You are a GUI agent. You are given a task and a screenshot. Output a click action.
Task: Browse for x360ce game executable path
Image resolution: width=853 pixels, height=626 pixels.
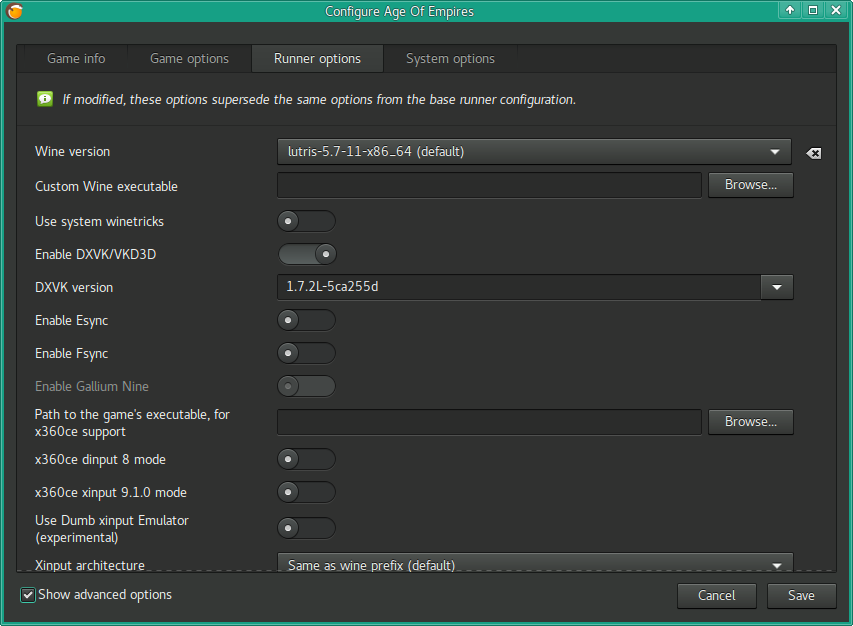751,422
